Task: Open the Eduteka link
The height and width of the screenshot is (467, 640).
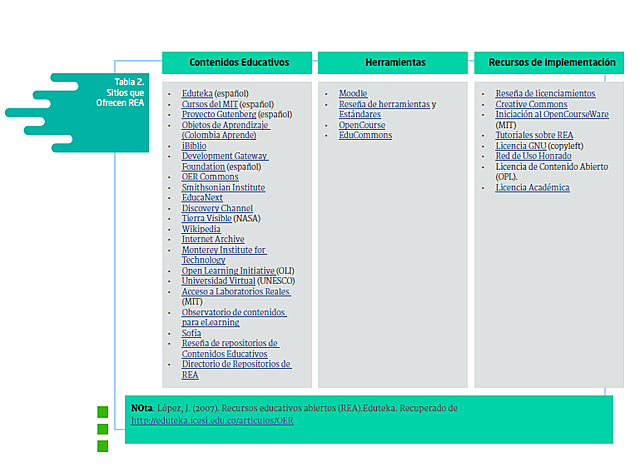Action: pos(197,93)
